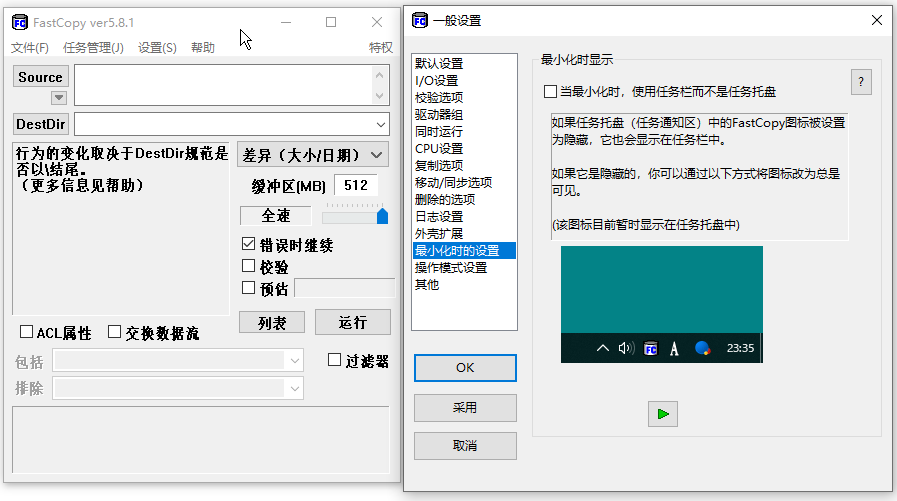Enable the 校验 verify checkbox
Viewport: 897px width, 501px height.
coord(248,266)
